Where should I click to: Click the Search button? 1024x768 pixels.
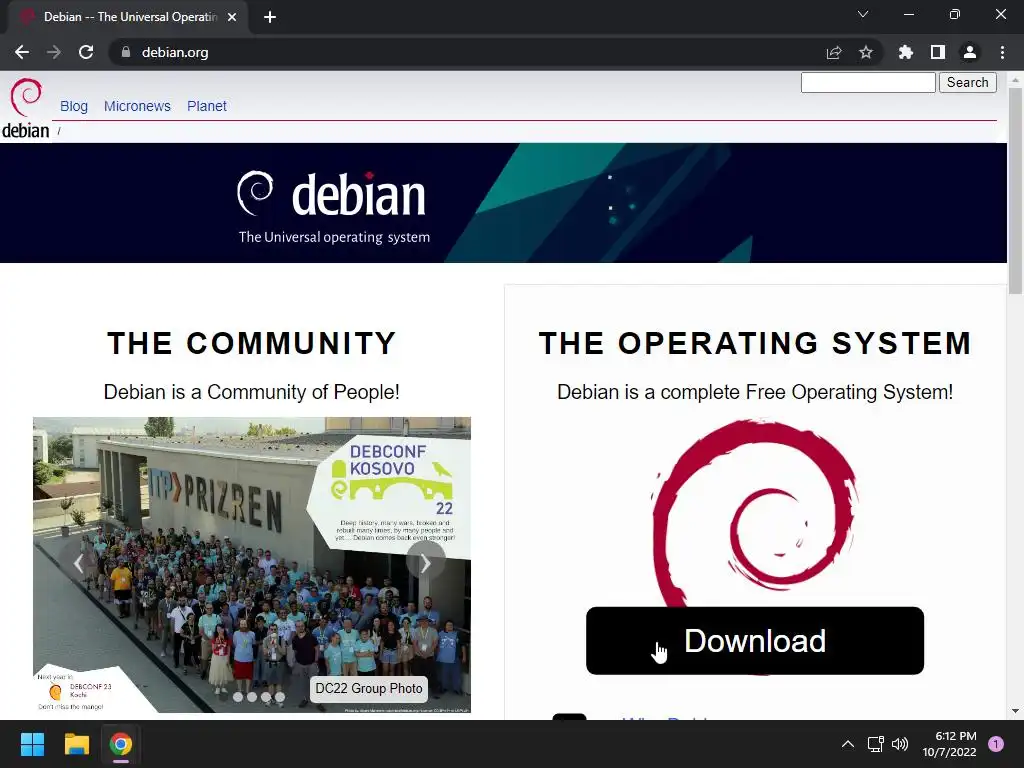(x=967, y=82)
